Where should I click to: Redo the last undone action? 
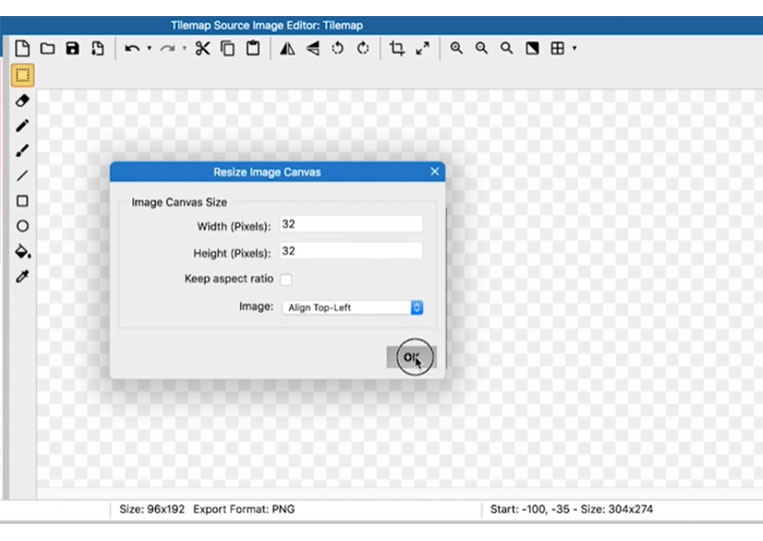(x=167, y=49)
